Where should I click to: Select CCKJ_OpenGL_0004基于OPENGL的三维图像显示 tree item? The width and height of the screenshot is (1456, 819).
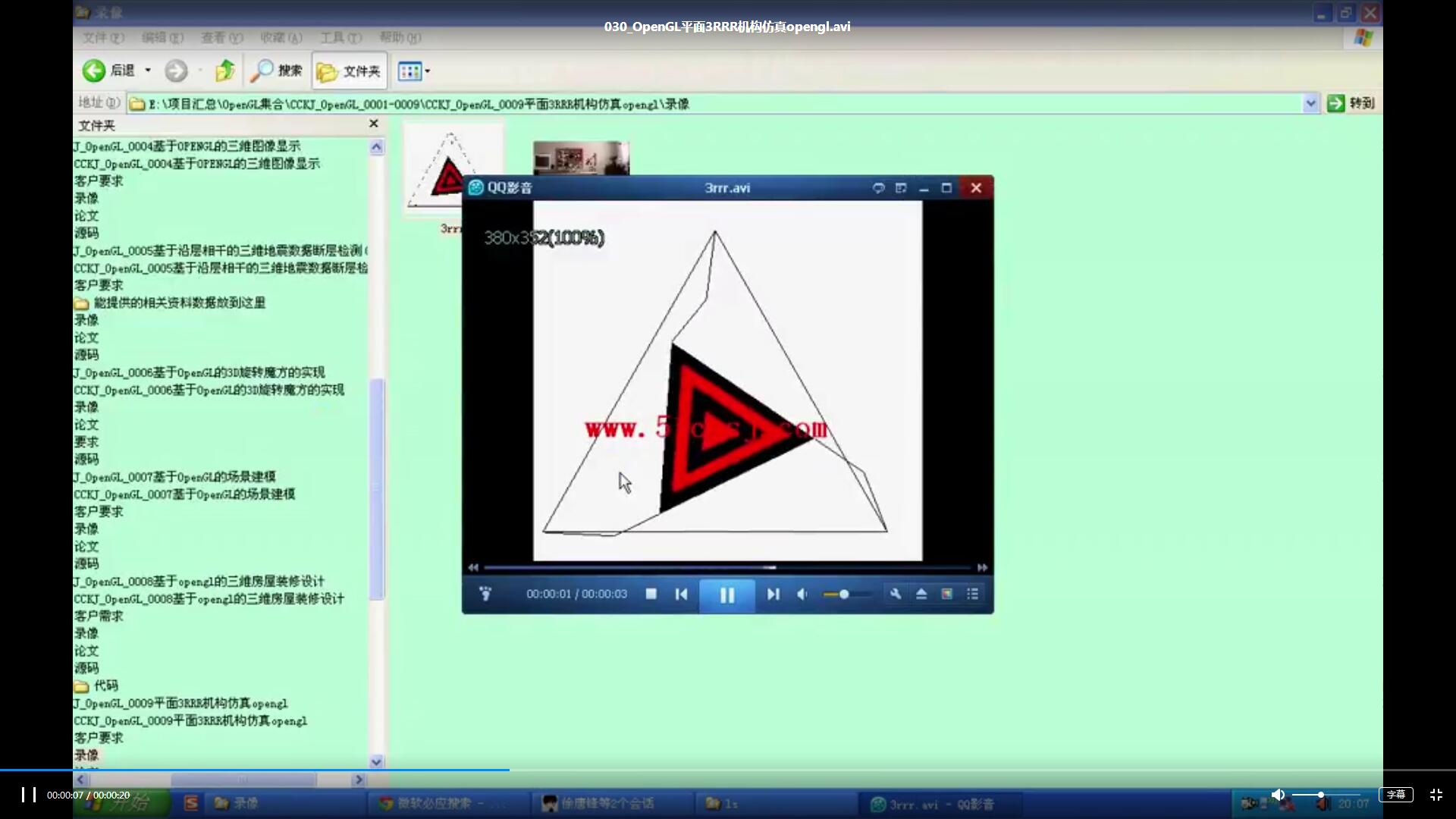click(196, 164)
